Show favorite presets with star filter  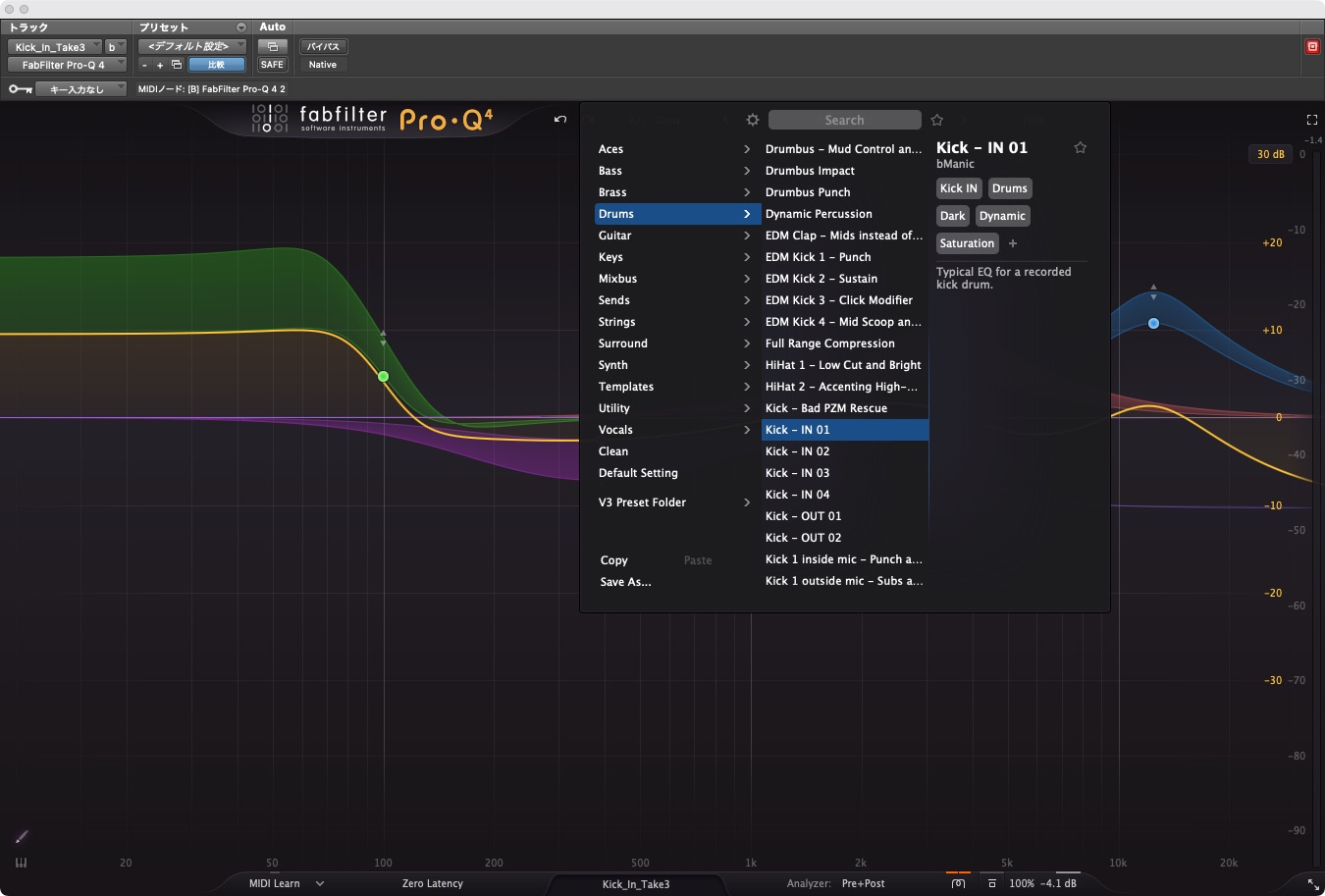pyautogui.click(x=937, y=120)
